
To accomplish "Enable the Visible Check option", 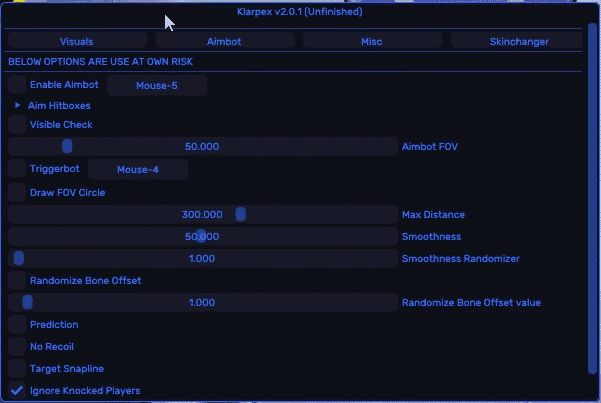I will coord(17,125).
